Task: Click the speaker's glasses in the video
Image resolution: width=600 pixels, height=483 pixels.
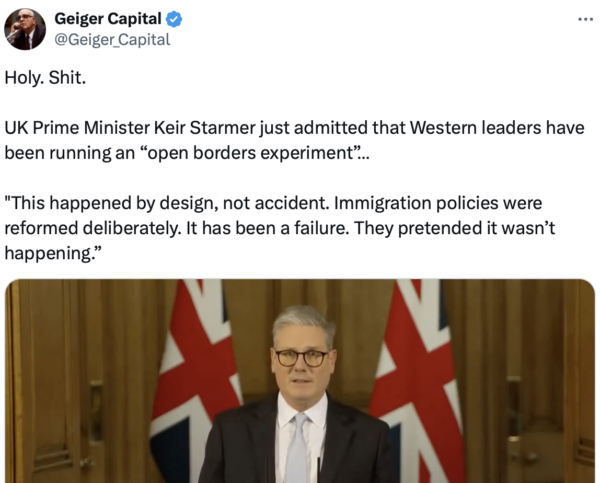Action: pos(302,355)
